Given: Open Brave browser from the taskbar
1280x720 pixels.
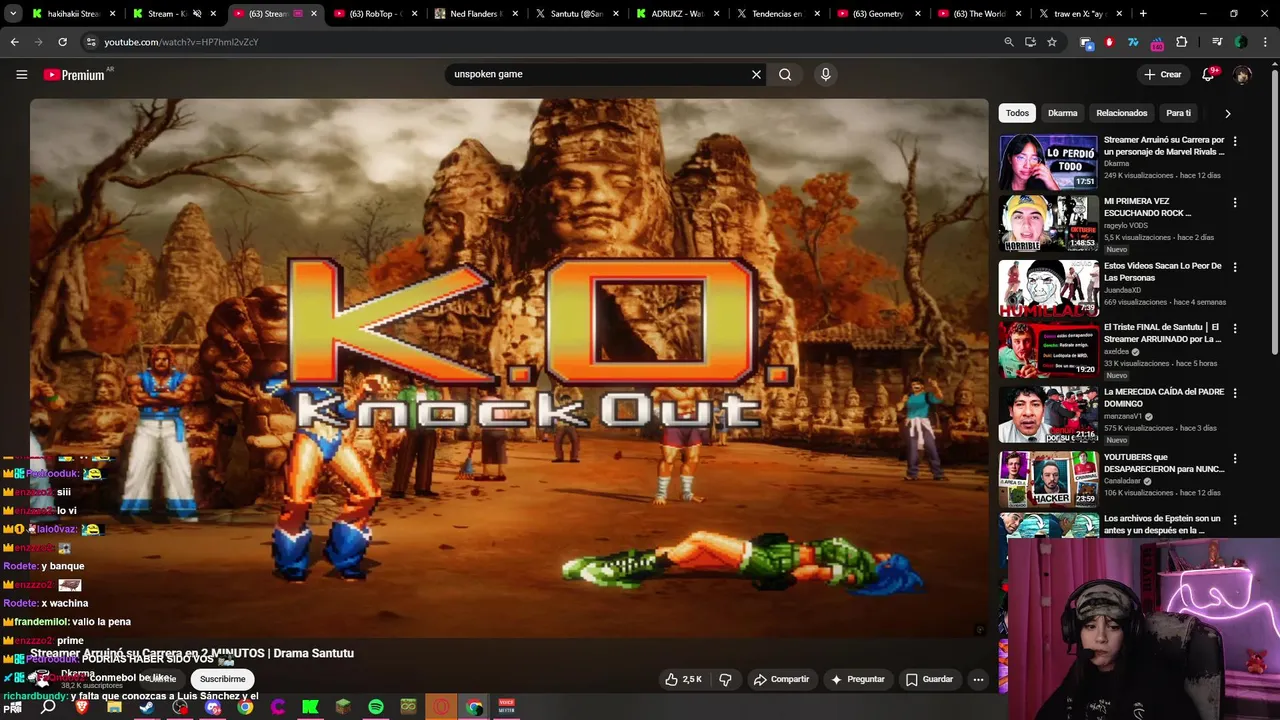Looking at the screenshot, I should click(81, 707).
